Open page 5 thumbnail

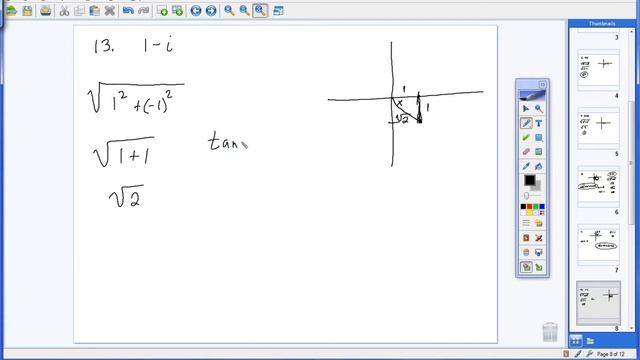click(598, 129)
